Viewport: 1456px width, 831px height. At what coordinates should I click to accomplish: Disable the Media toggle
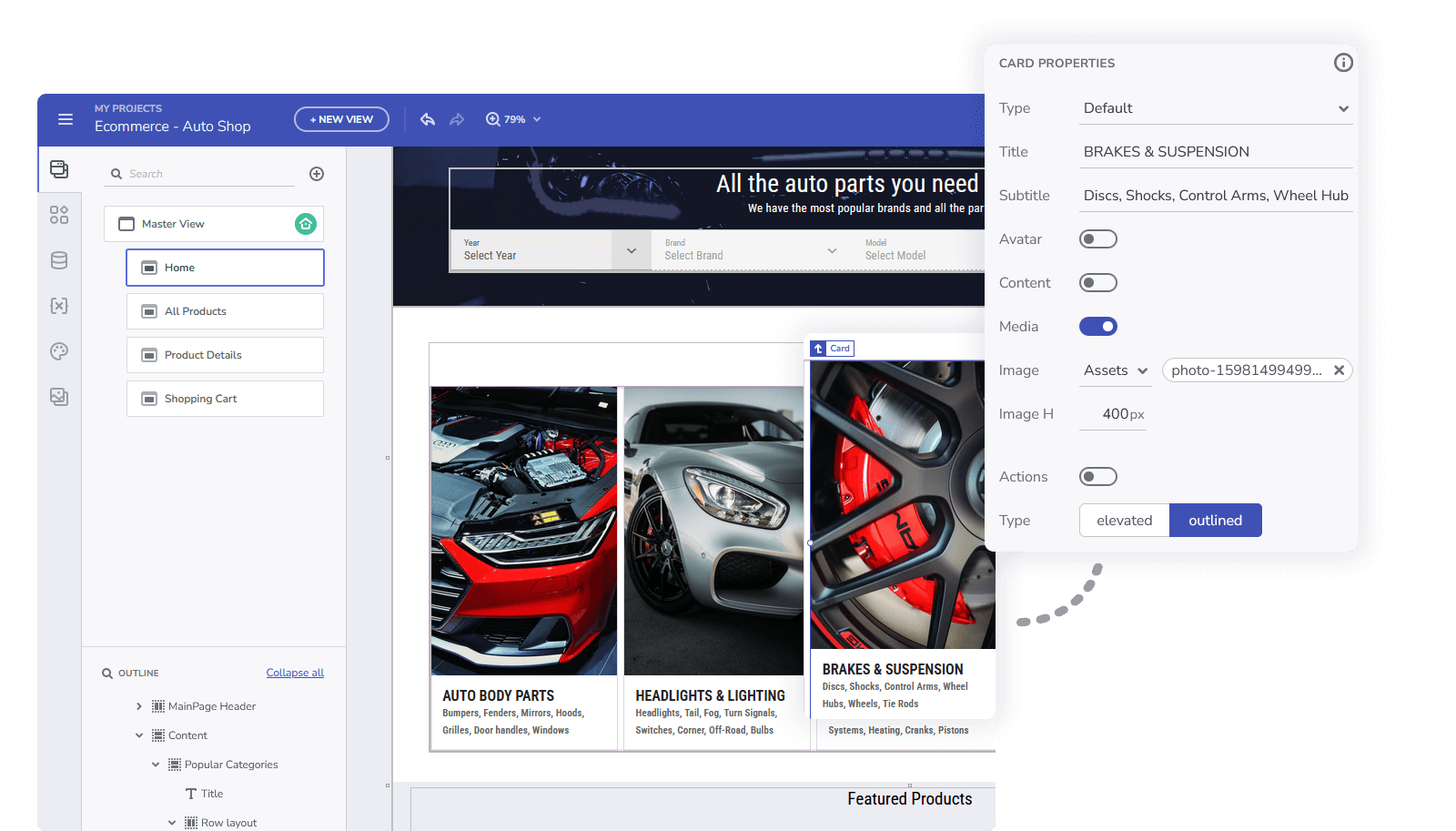click(x=1098, y=326)
